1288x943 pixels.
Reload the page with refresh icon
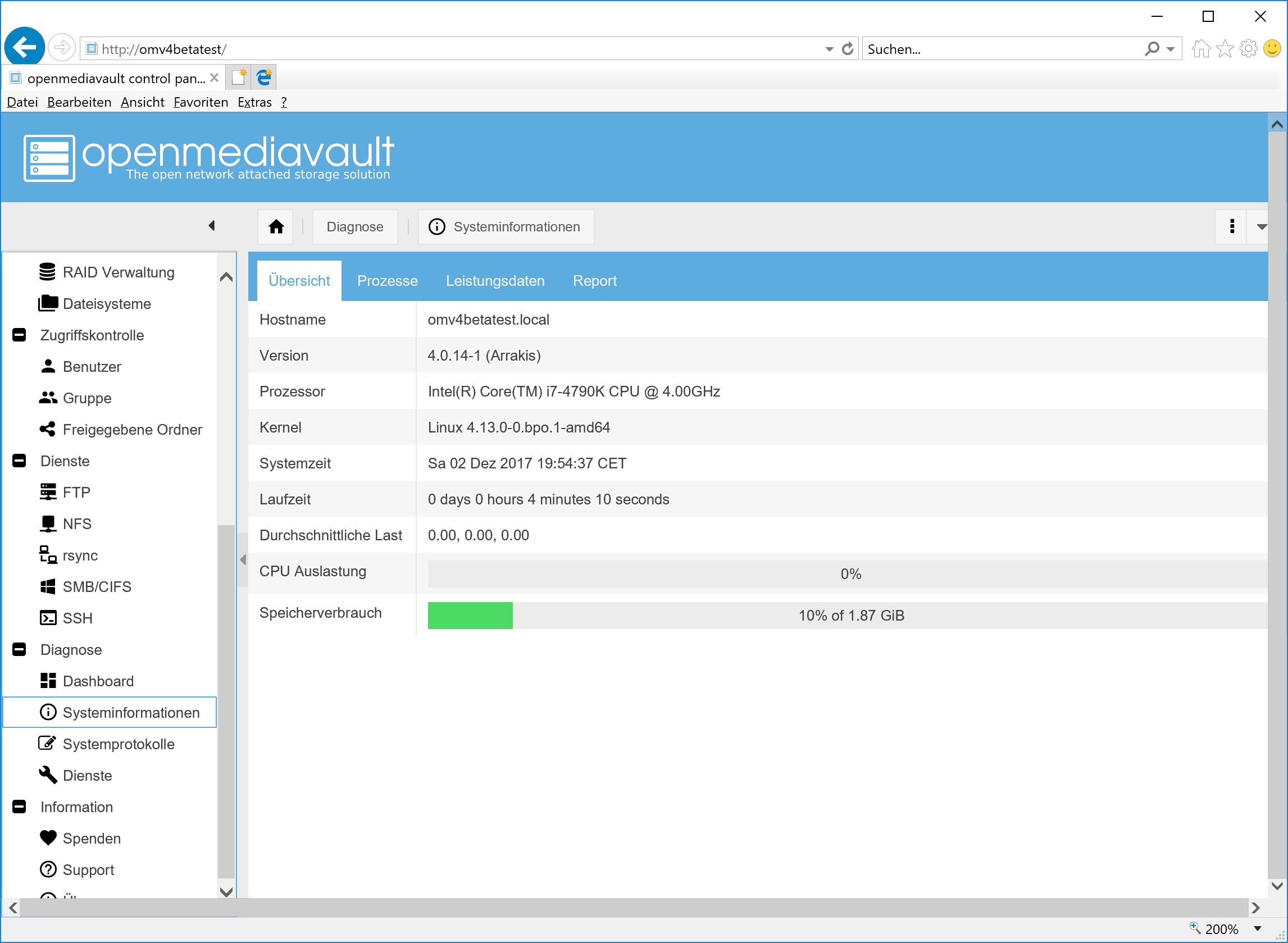pyautogui.click(x=848, y=49)
